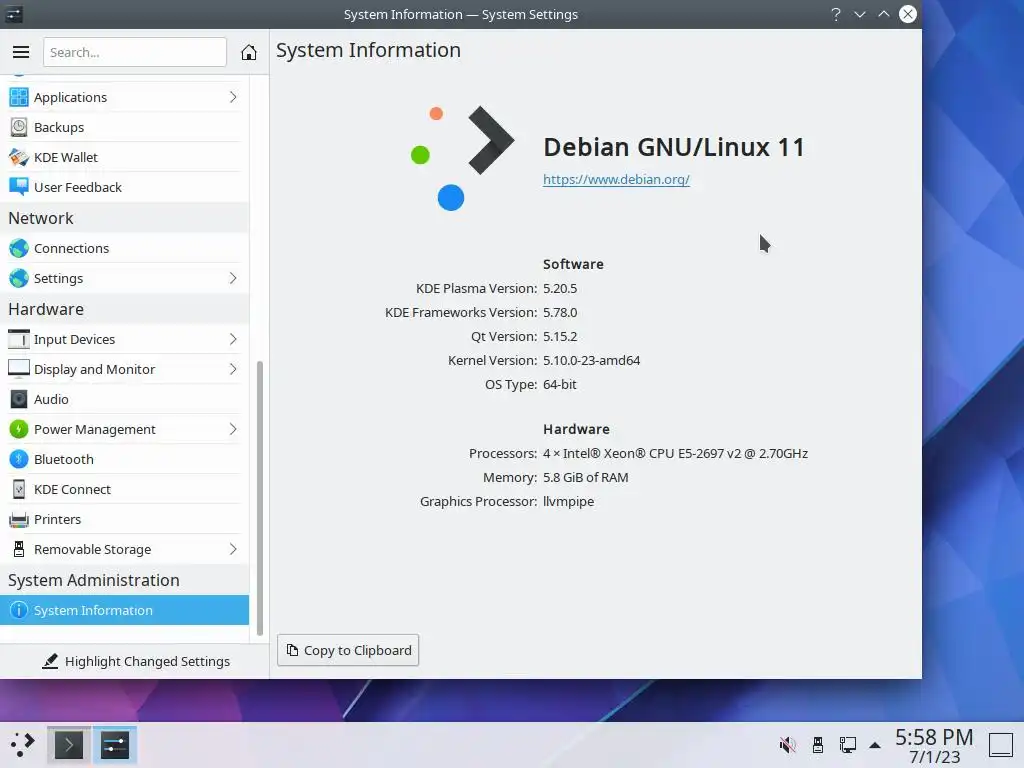Click the Display and Monitor icon
Image resolution: width=1024 pixels, height=768 pixels.
point(19,370)
